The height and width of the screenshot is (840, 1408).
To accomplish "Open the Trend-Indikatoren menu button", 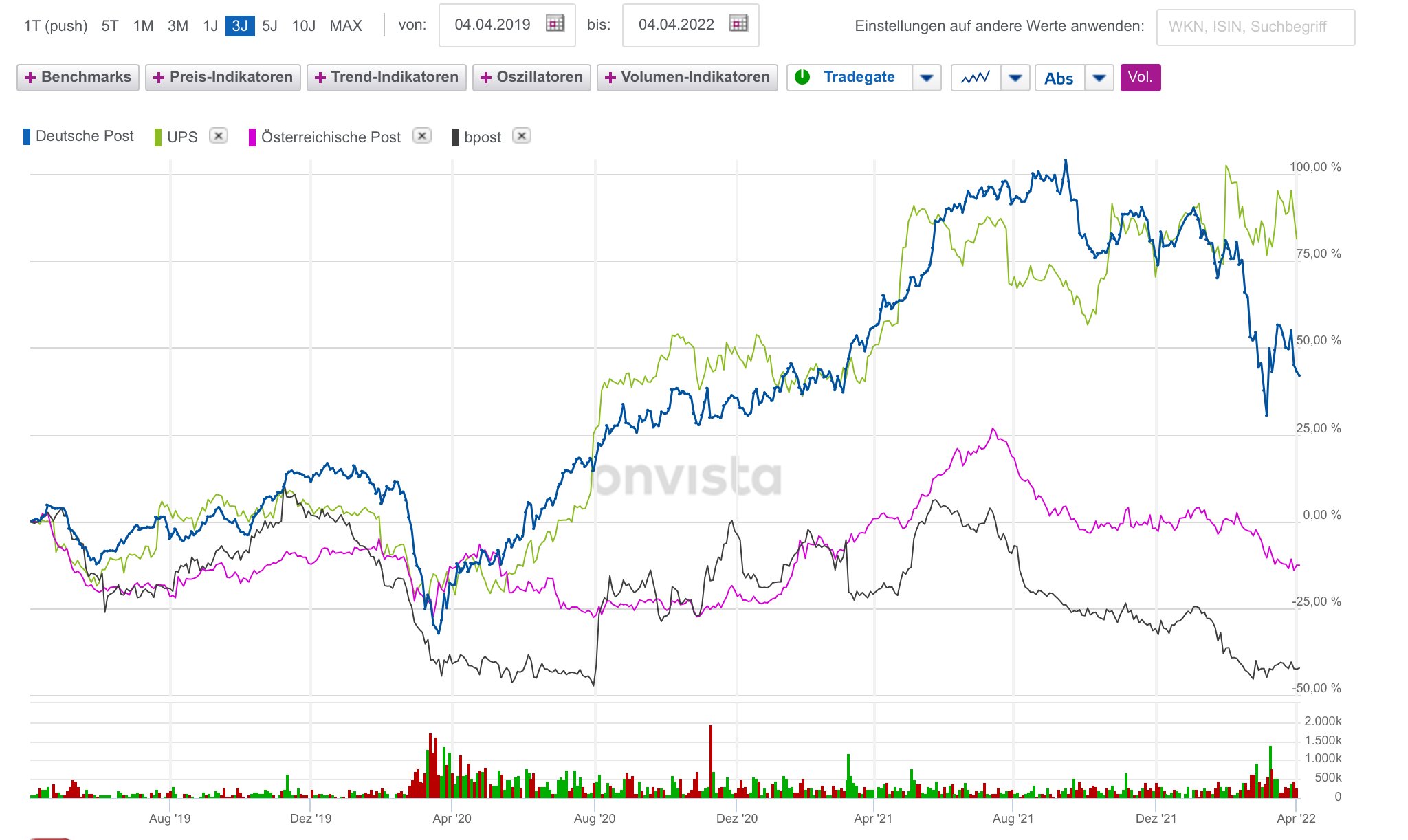I will [x=386, y=77].
